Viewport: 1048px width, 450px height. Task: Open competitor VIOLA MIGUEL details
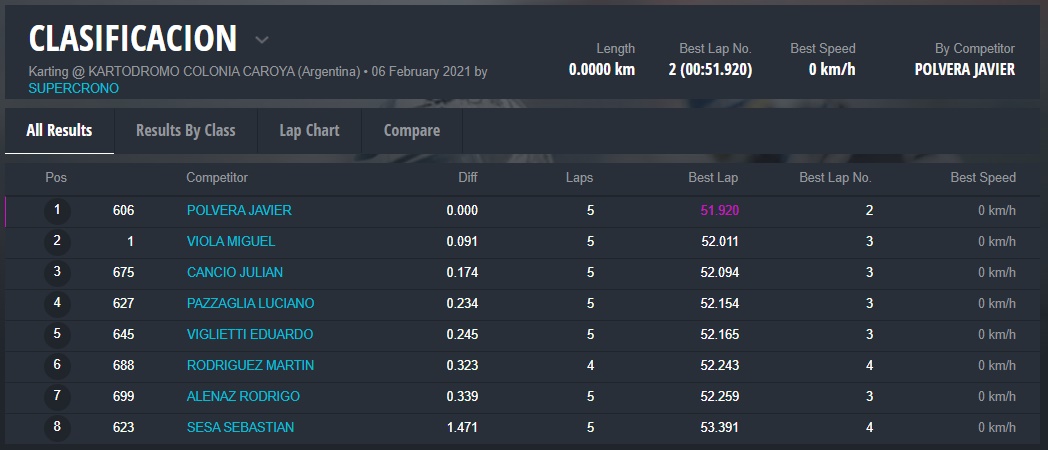(x=231, y=241)
